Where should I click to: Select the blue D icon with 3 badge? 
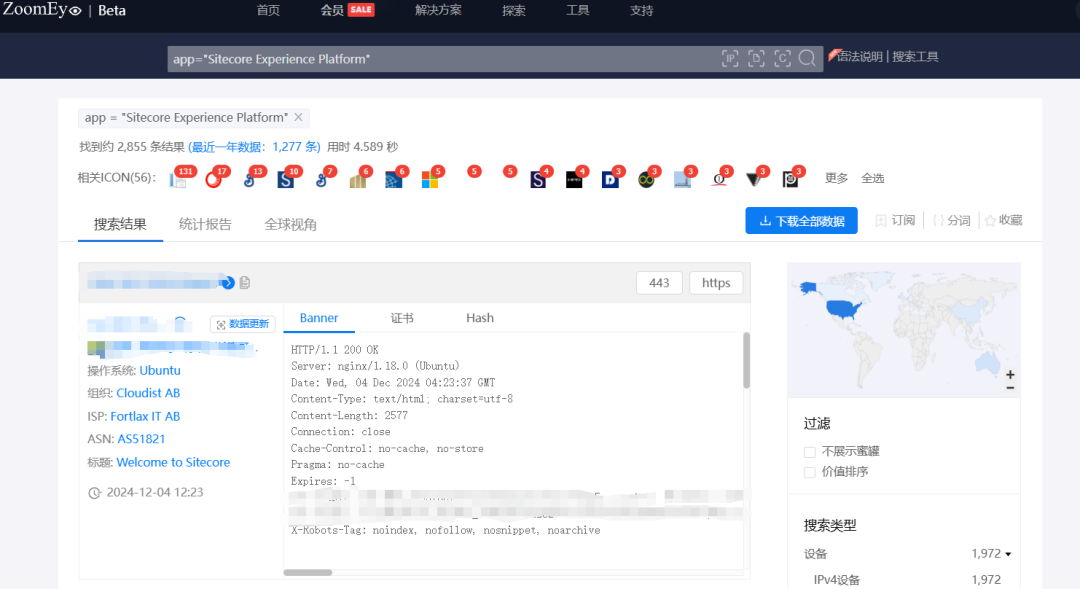610,180
